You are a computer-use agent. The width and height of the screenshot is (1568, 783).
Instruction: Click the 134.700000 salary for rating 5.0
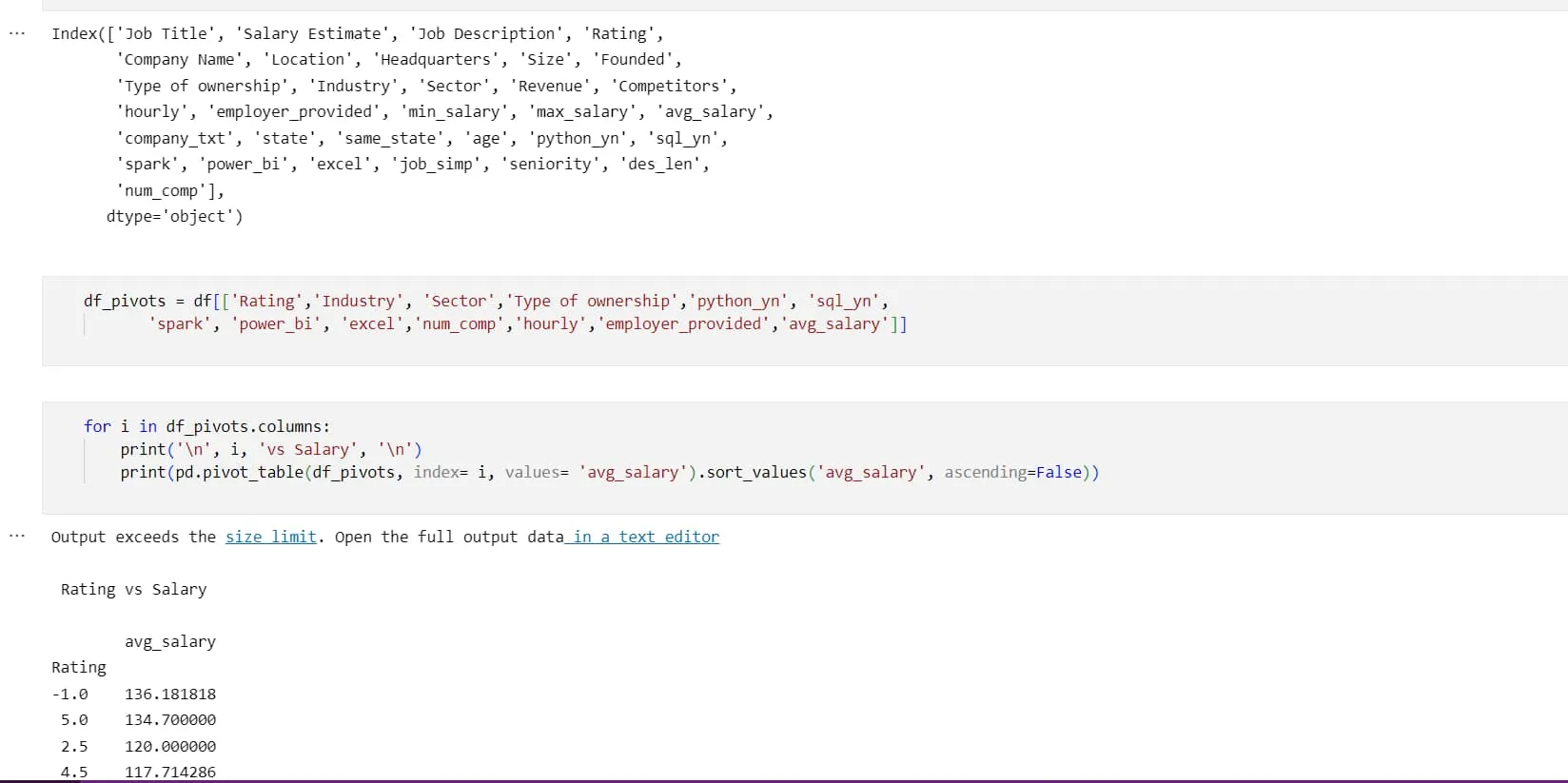[169, 720]
